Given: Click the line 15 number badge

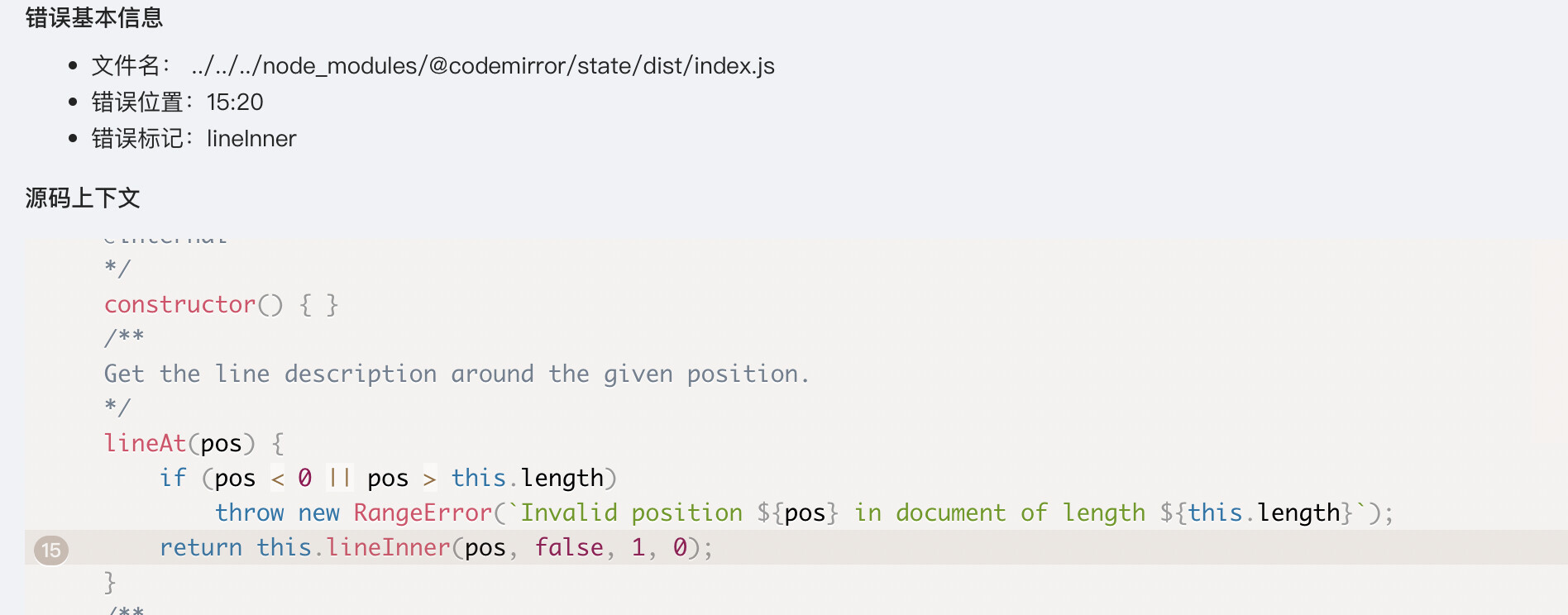Looking at the screenshot, I should (51, 550).
